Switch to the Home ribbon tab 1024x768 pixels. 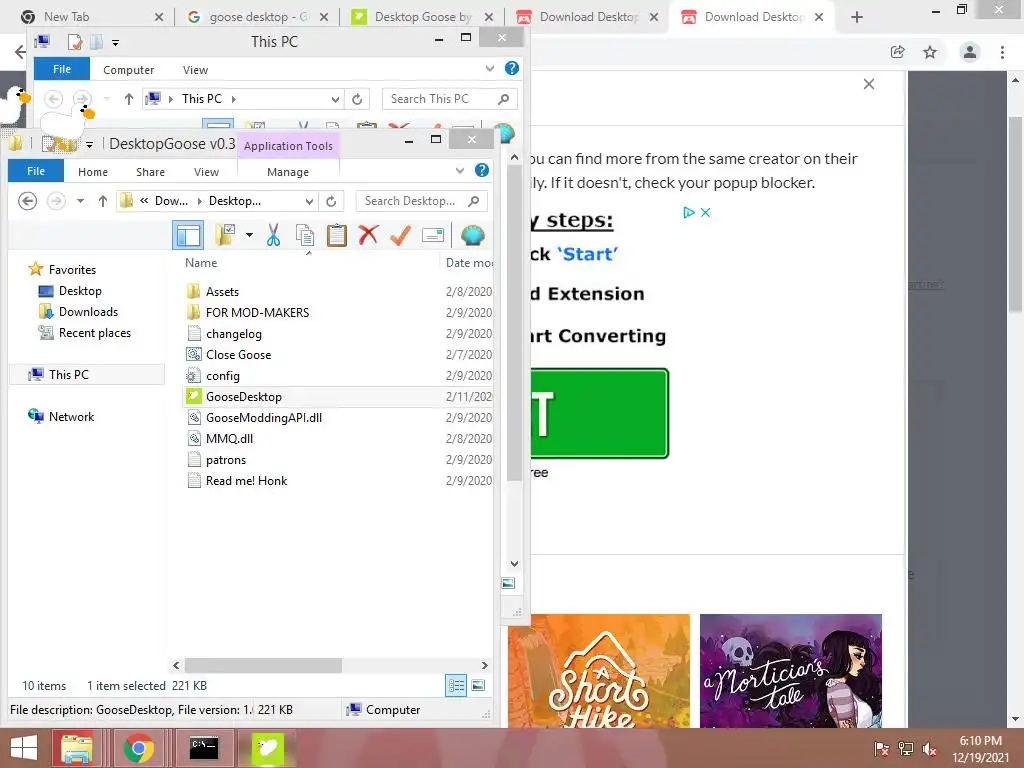(x=93, y=172)
